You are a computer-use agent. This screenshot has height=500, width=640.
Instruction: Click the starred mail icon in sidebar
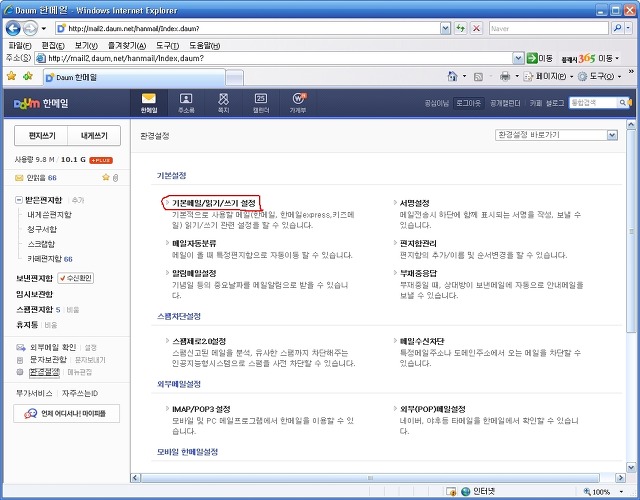point(106,177)
